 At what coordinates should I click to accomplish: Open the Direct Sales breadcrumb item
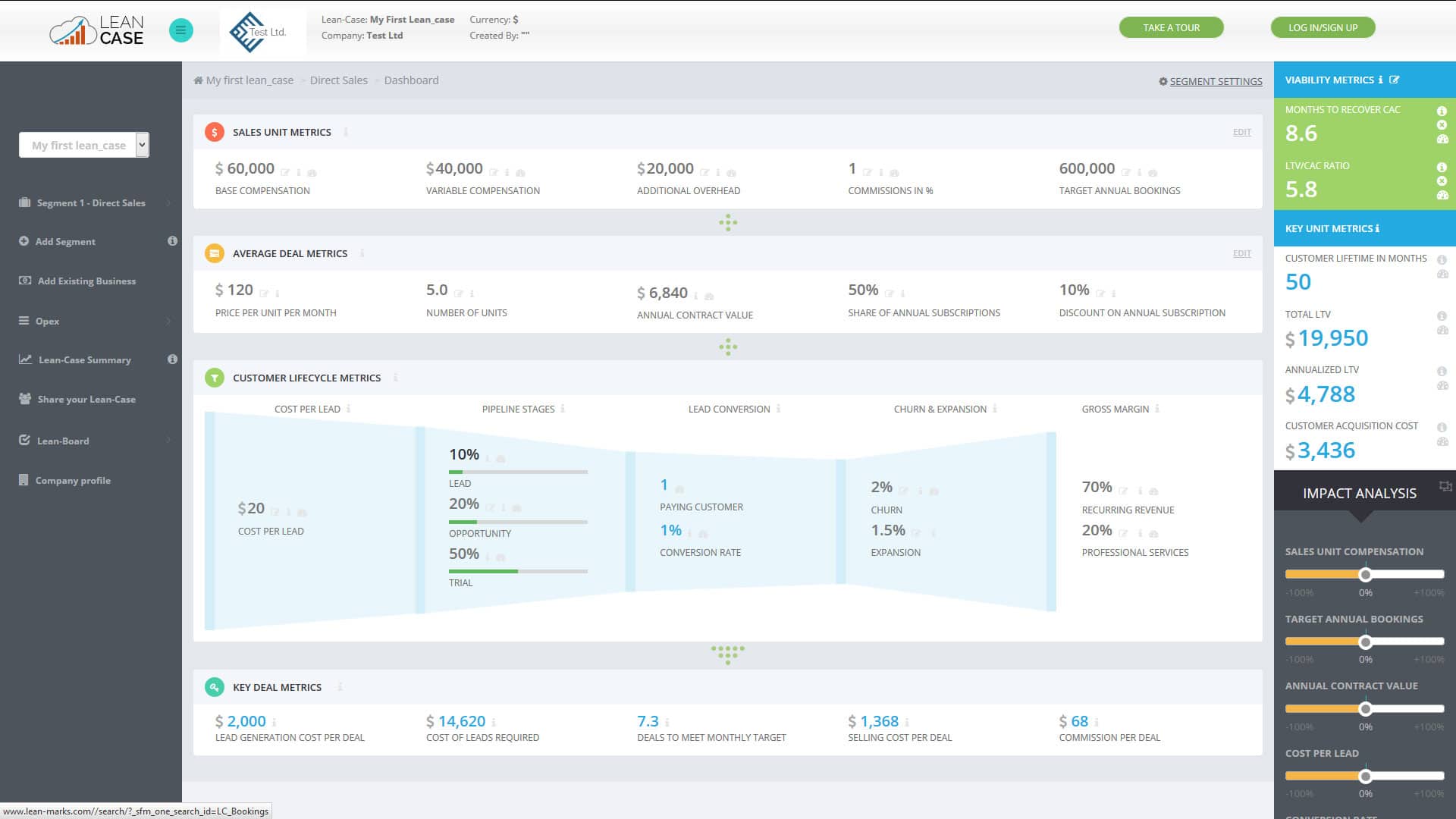(x=338, y=80)
